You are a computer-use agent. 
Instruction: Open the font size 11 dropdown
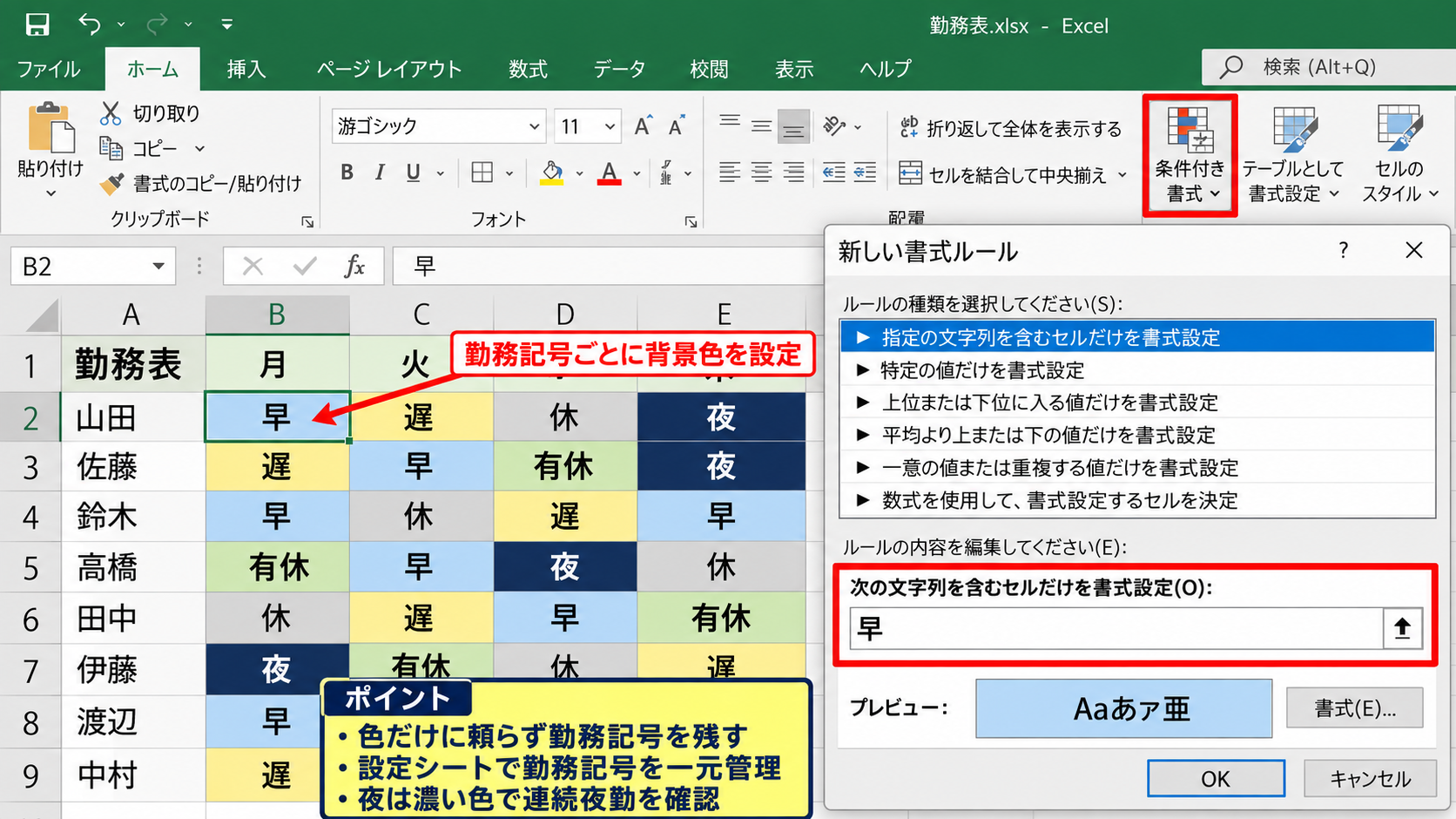click(x=610, y=126)
